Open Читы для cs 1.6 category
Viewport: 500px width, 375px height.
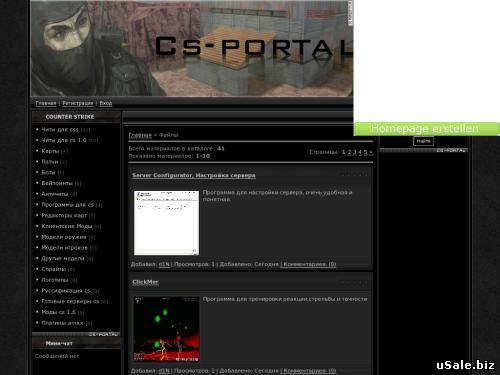pos(64,140)
